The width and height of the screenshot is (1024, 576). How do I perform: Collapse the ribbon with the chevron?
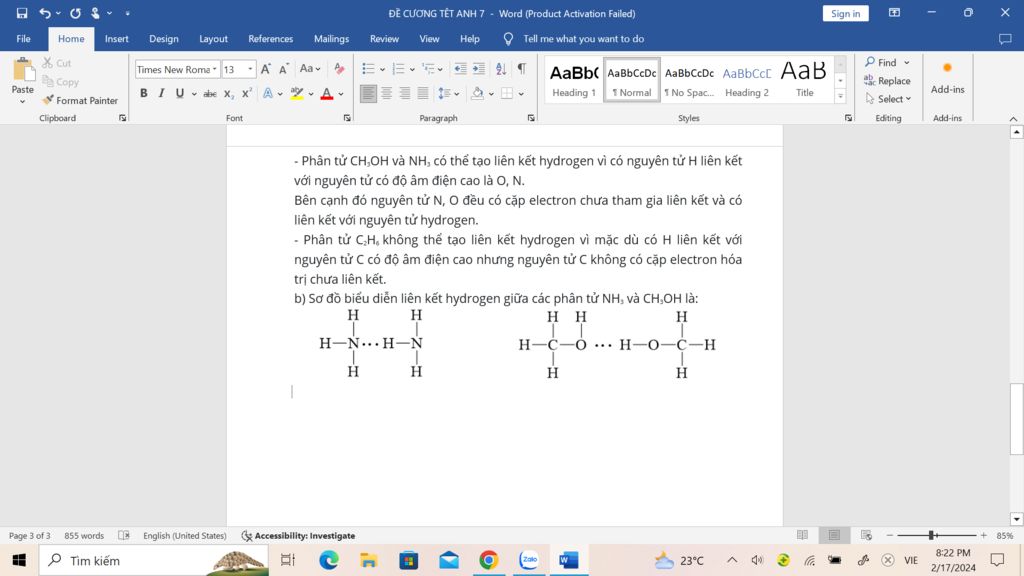pyautogui.click(x=1014, y=119)
